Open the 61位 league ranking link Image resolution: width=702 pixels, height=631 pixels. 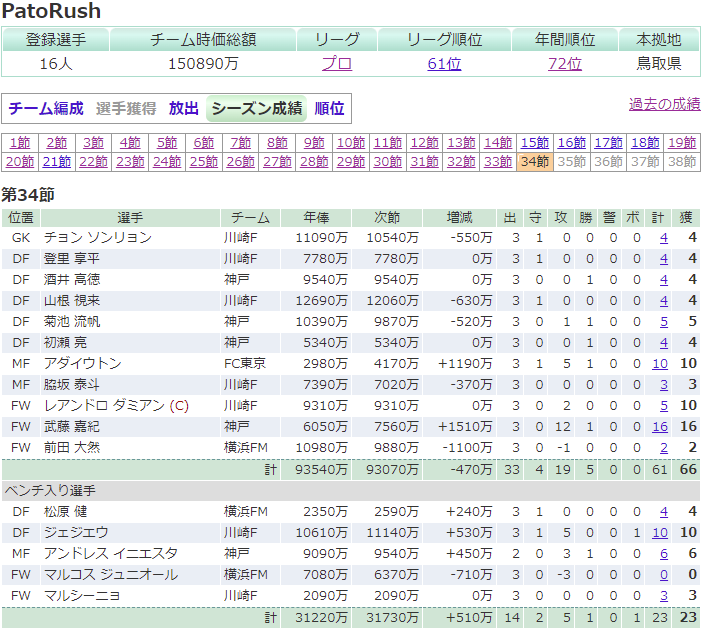tap(444, 64)
